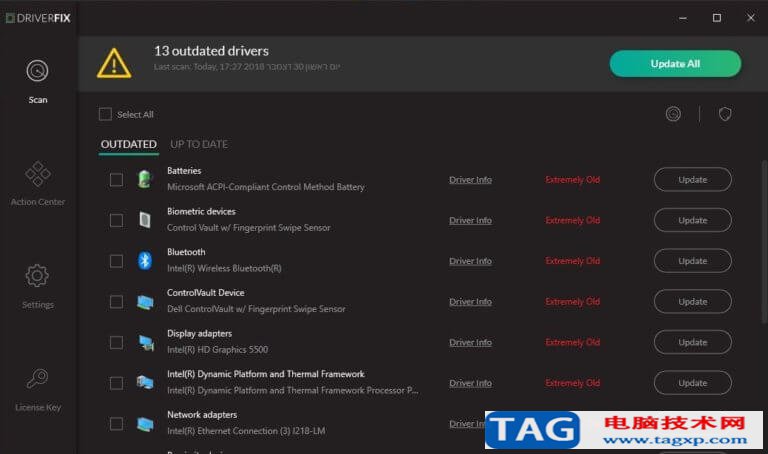Click the Last scan date text
Screen dimensions: 768x454
pyautogui.click(x=247, y=67)
